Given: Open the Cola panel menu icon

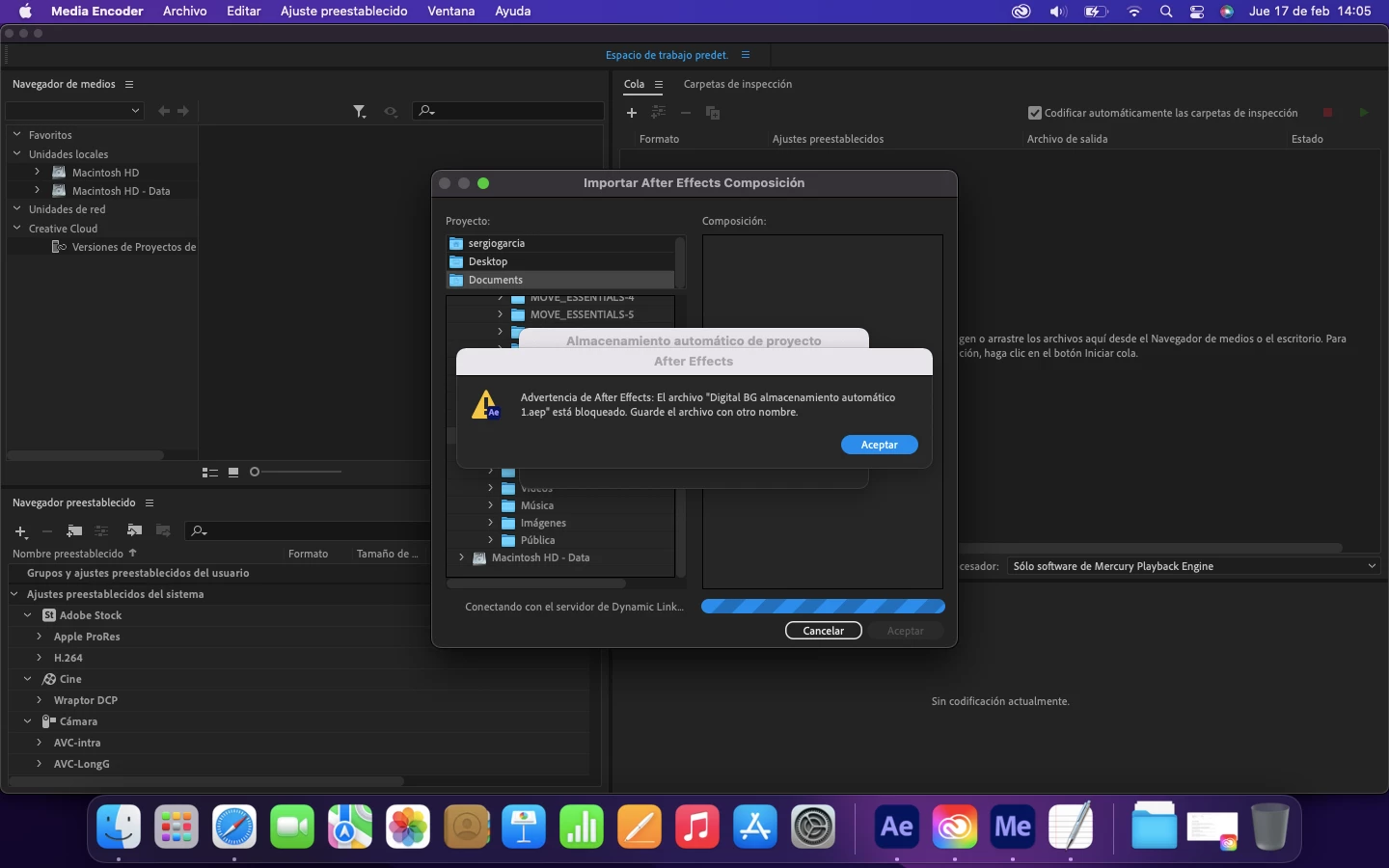Looking at the screenshot, I should click(659, 85).
